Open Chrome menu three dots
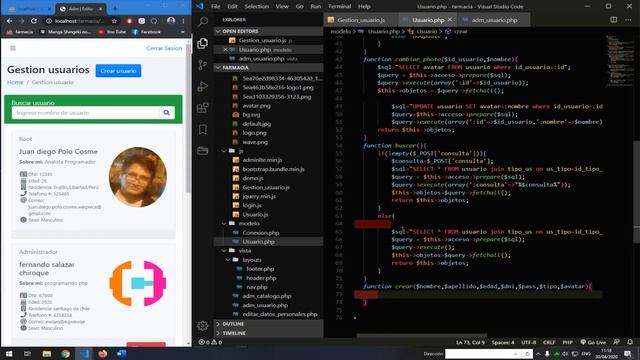The height and width of the screenshot is (360, 640). point(183,21)
